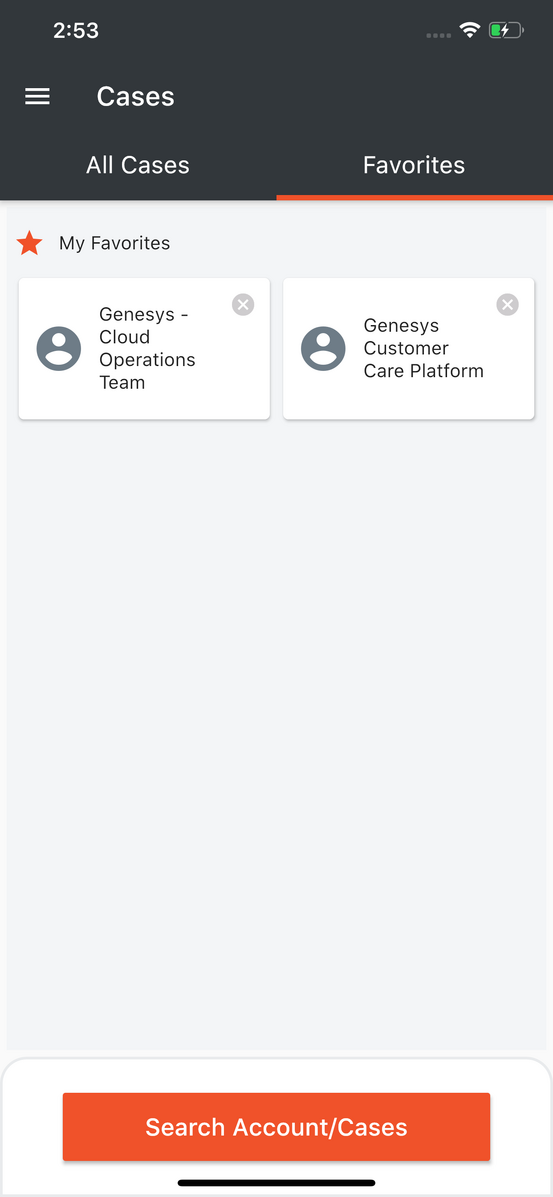The image size is (553, 1197).
Task: Tap the cellular signal dots indicator
Action: [x=438, y=35]
